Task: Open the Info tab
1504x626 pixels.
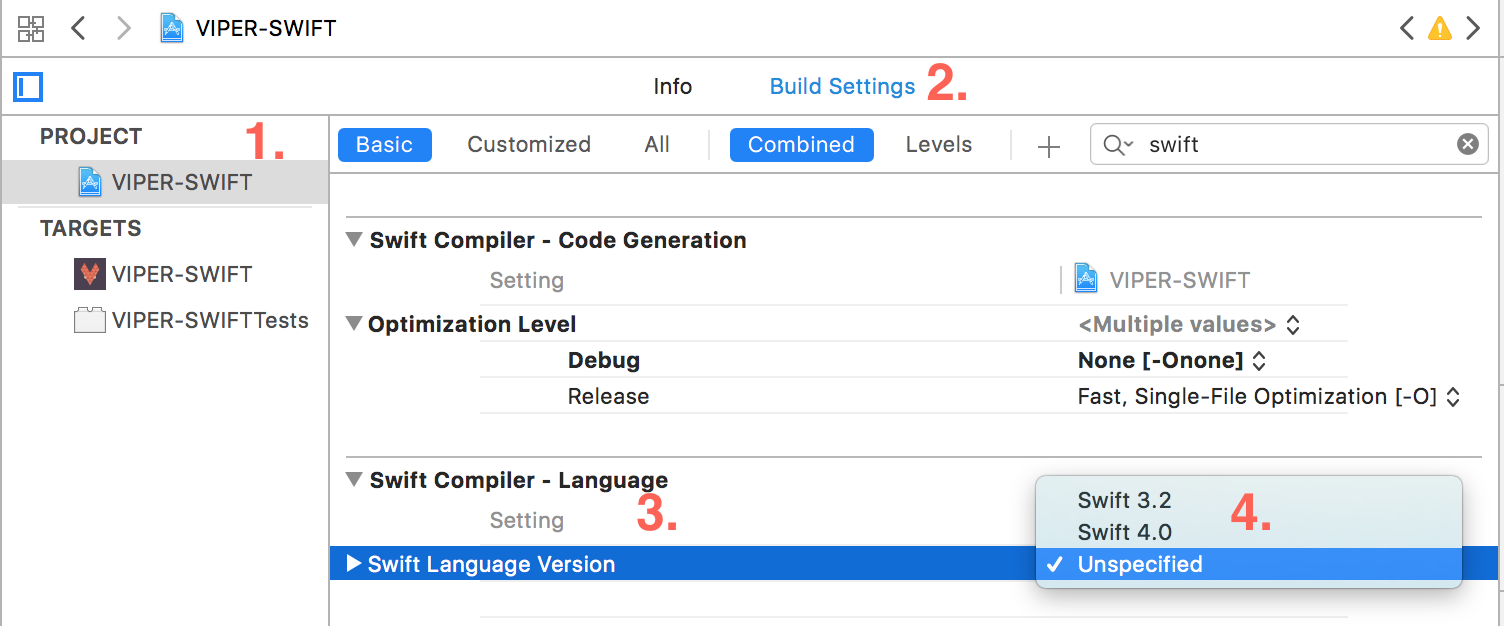Action: coord(672,87)
